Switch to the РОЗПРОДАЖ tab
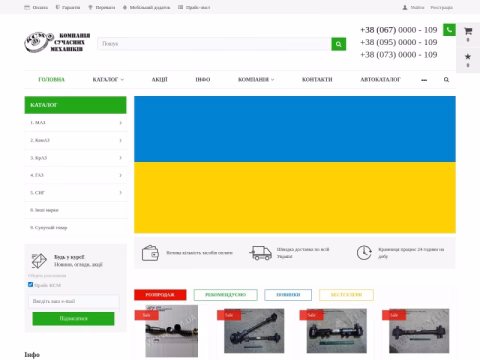The width and height of the screenshot is (480, 360). 160,295
